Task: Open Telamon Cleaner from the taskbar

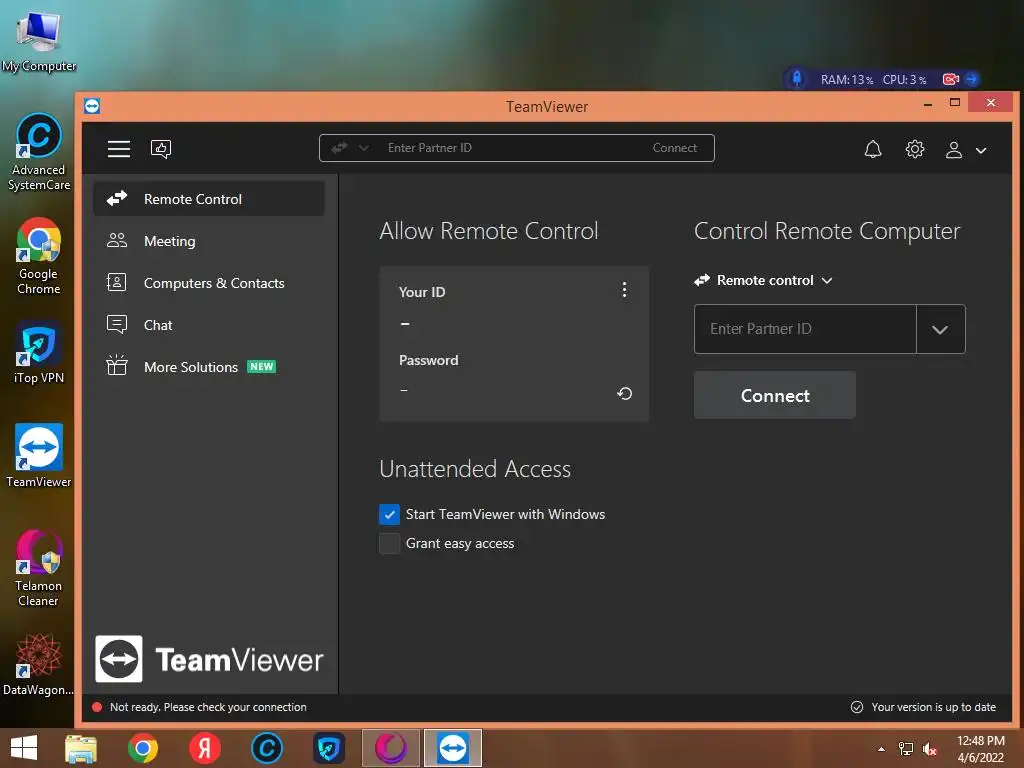Action: (x=391, y=748)
